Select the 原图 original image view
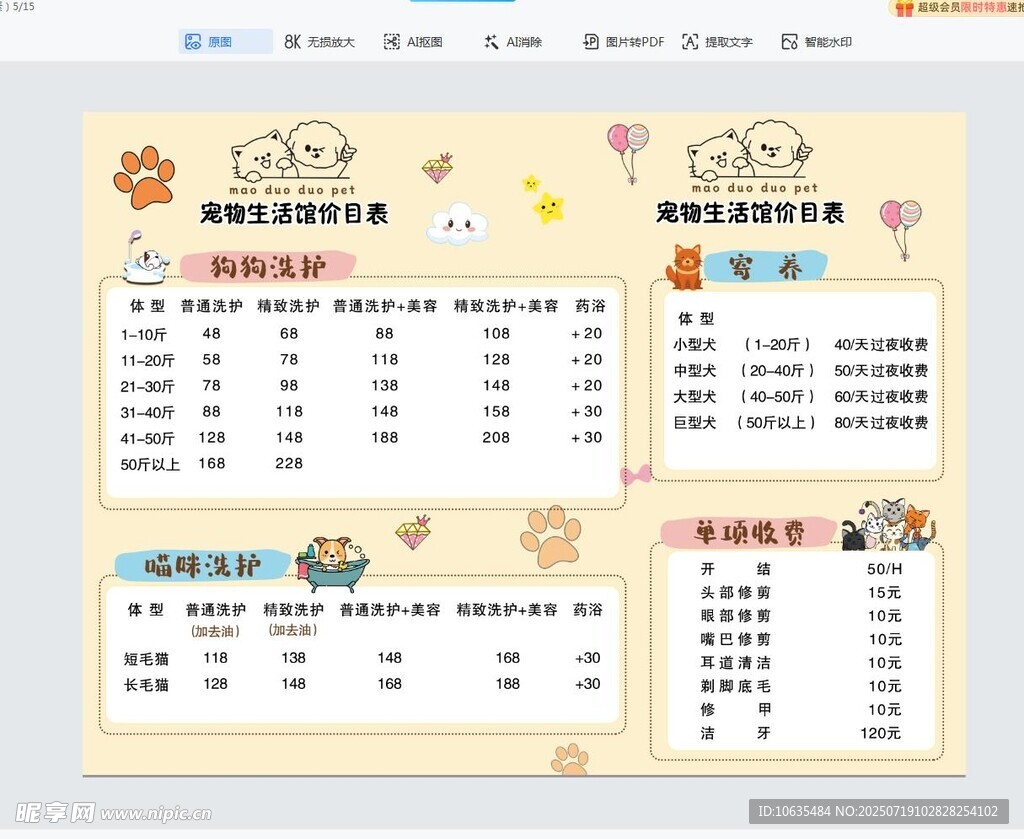 pos(210,42)
